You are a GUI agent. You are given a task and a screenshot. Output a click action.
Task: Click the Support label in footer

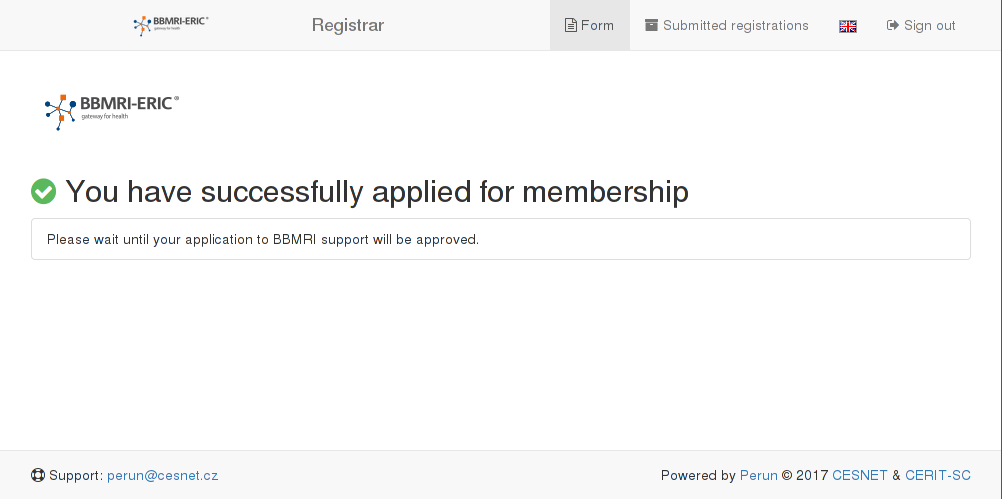click(x=76, y=475)
